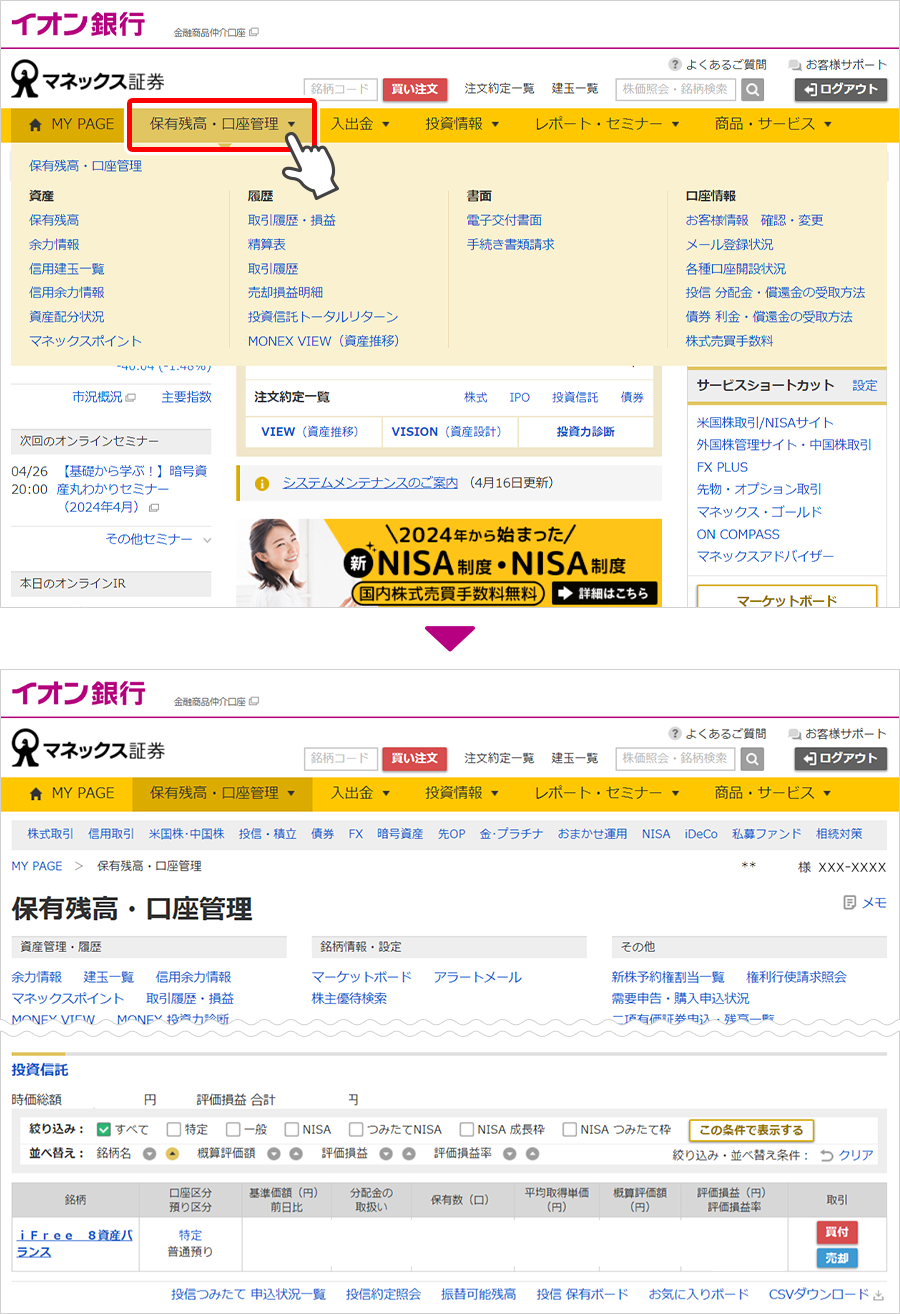900x1314 pixels.
Task: Click the メモ note icon
Action: coord(850,902)
